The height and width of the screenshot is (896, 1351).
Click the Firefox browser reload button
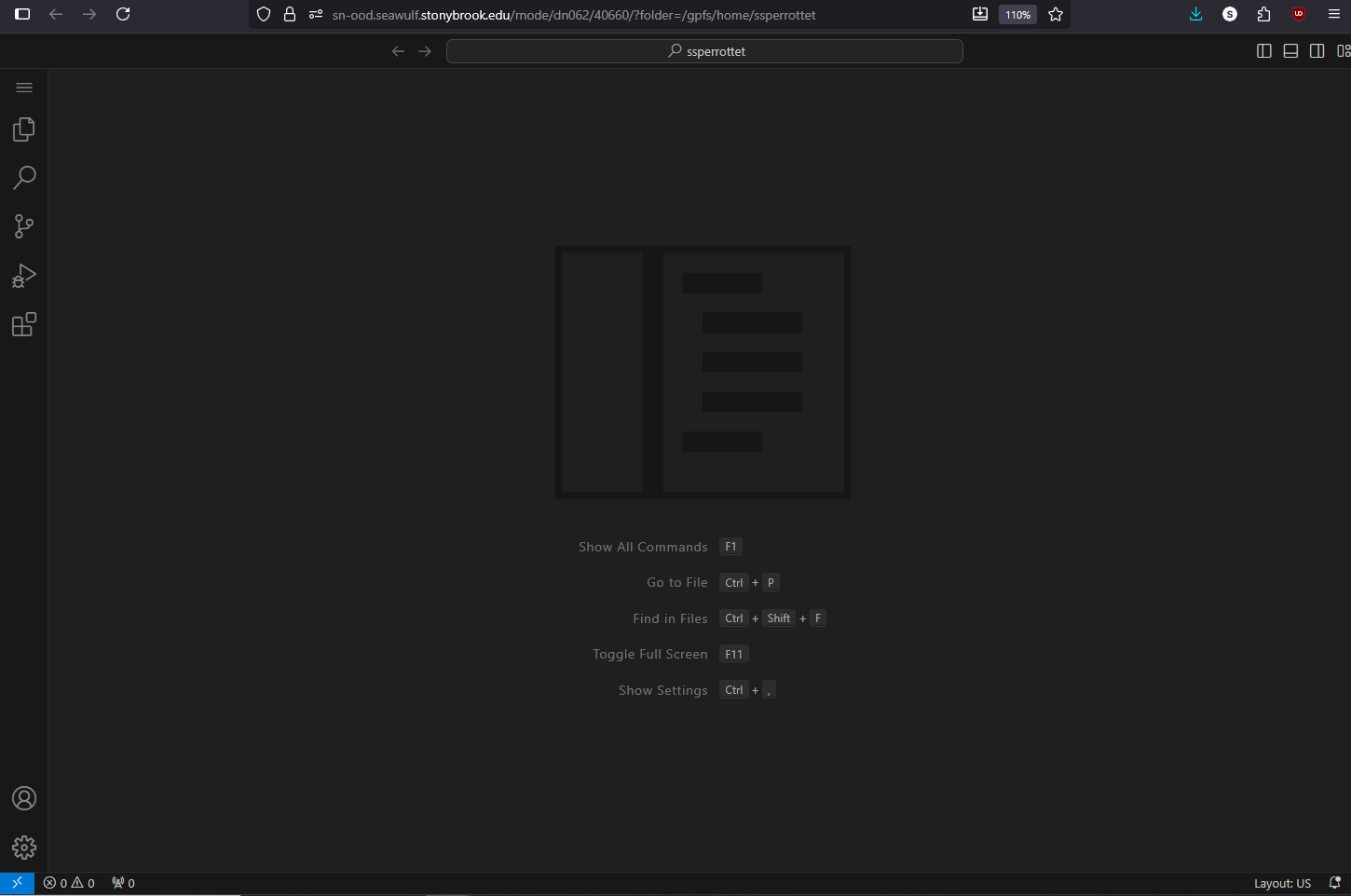pyautogui.click(x=123, y=14)
